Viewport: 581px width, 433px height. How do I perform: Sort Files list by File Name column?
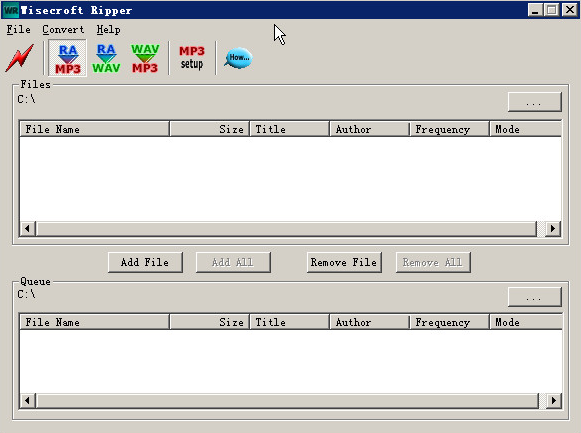94,129
